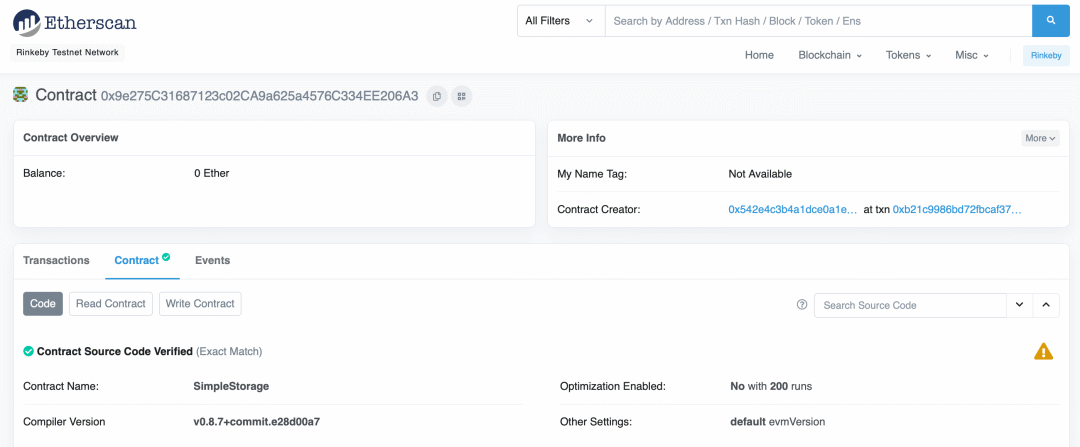
Task: Open creation transaction 0xb21c9986bd72fbcaf37…
Action: coord(957,209)
